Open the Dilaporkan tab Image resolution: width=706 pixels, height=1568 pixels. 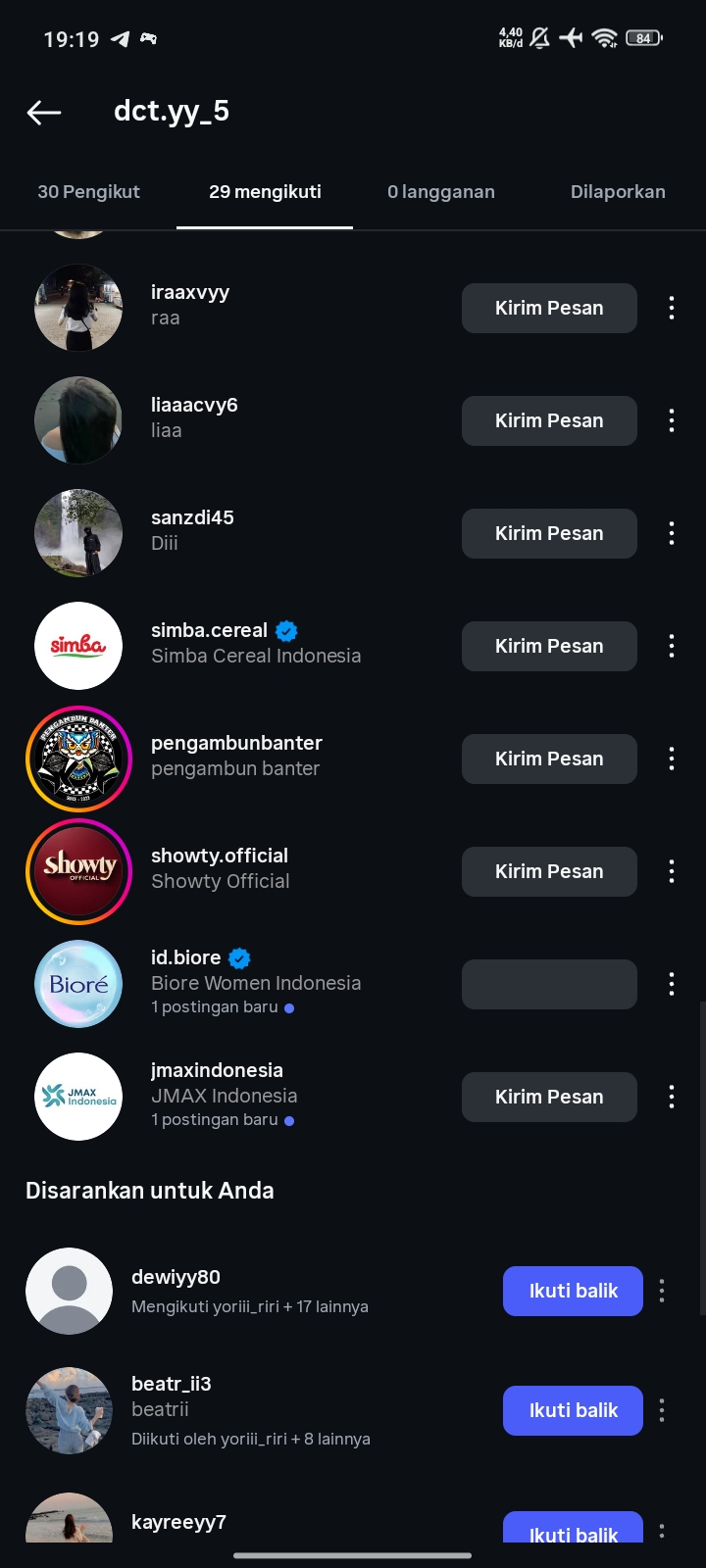618,192
